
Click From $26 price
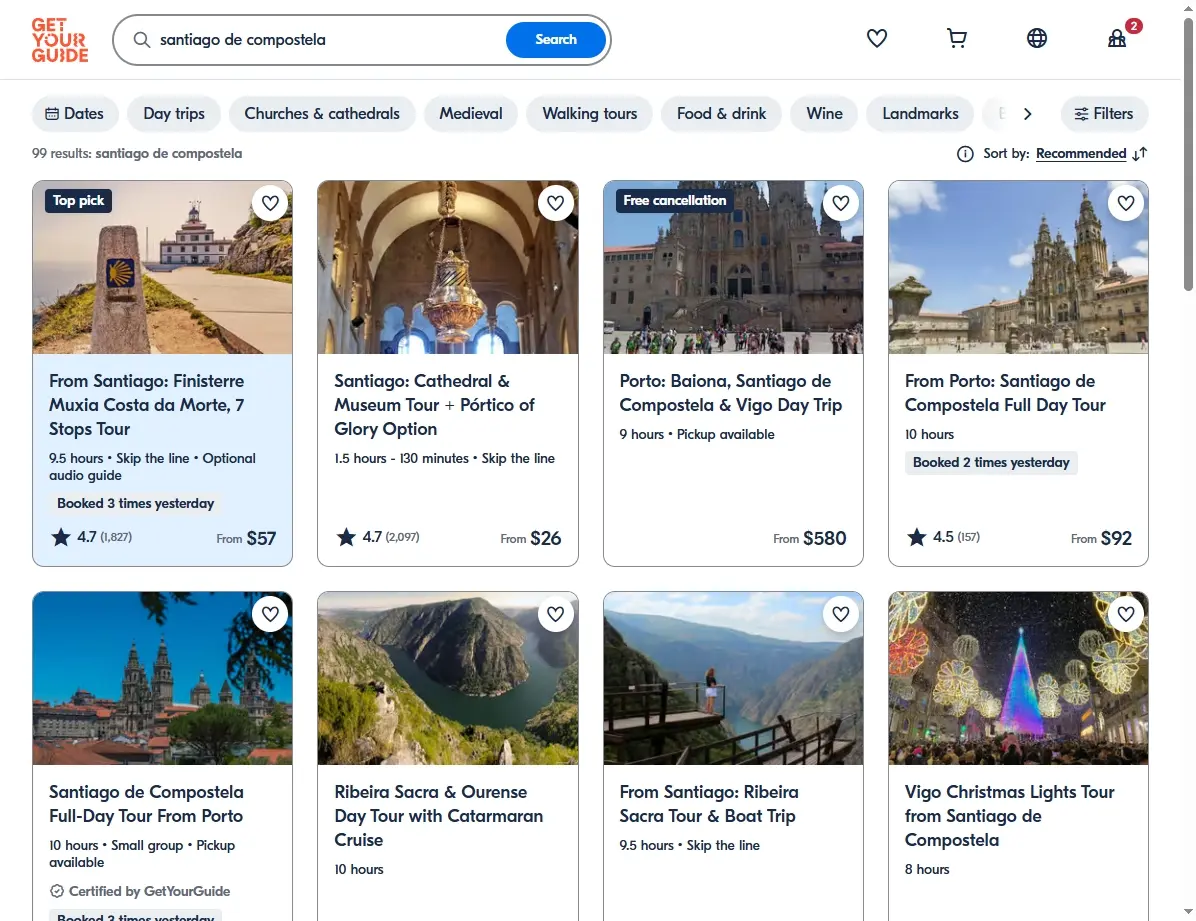pyautogui.click(x=530, y=538)
